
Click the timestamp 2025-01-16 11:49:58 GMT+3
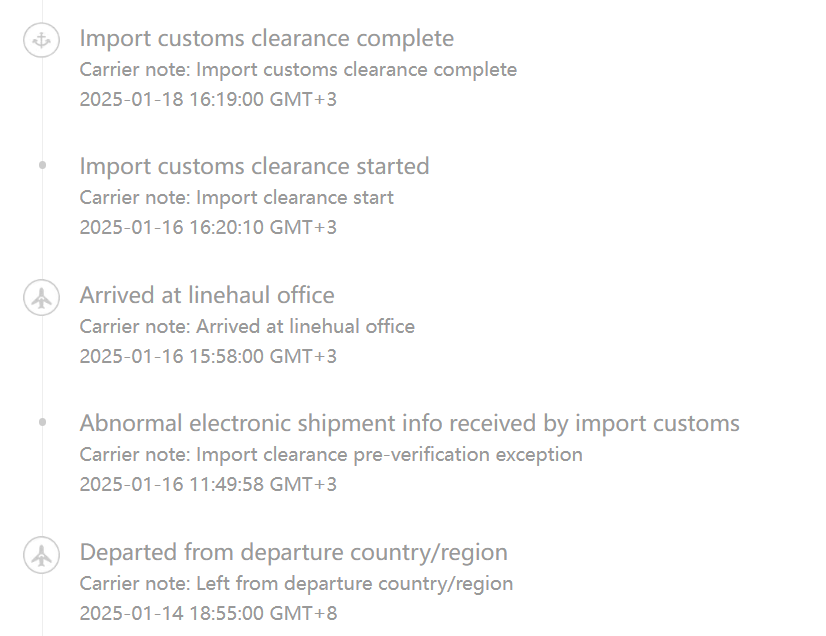pyautogui.click(x=208, y=485)
